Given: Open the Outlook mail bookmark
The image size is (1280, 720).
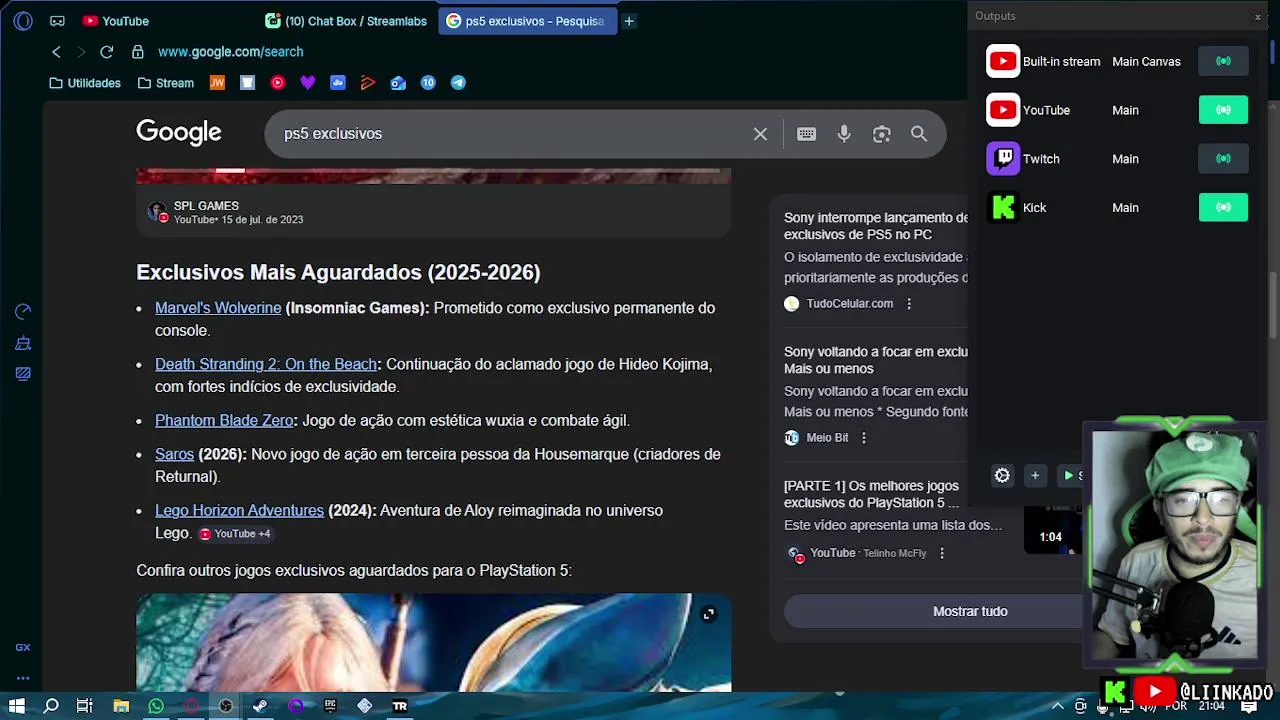Looking at the screenshot, I should 398,83.
